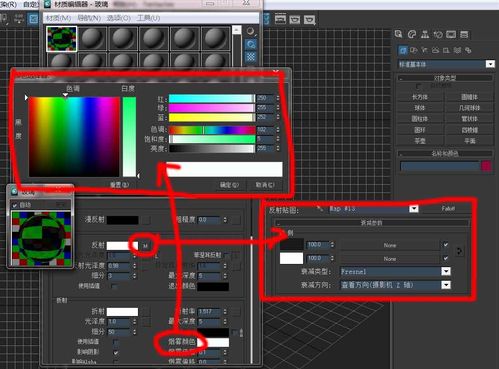499x369 pixels.
Task: Toggle the Backlight icon in material editor
Action: (x=251, y=44)
